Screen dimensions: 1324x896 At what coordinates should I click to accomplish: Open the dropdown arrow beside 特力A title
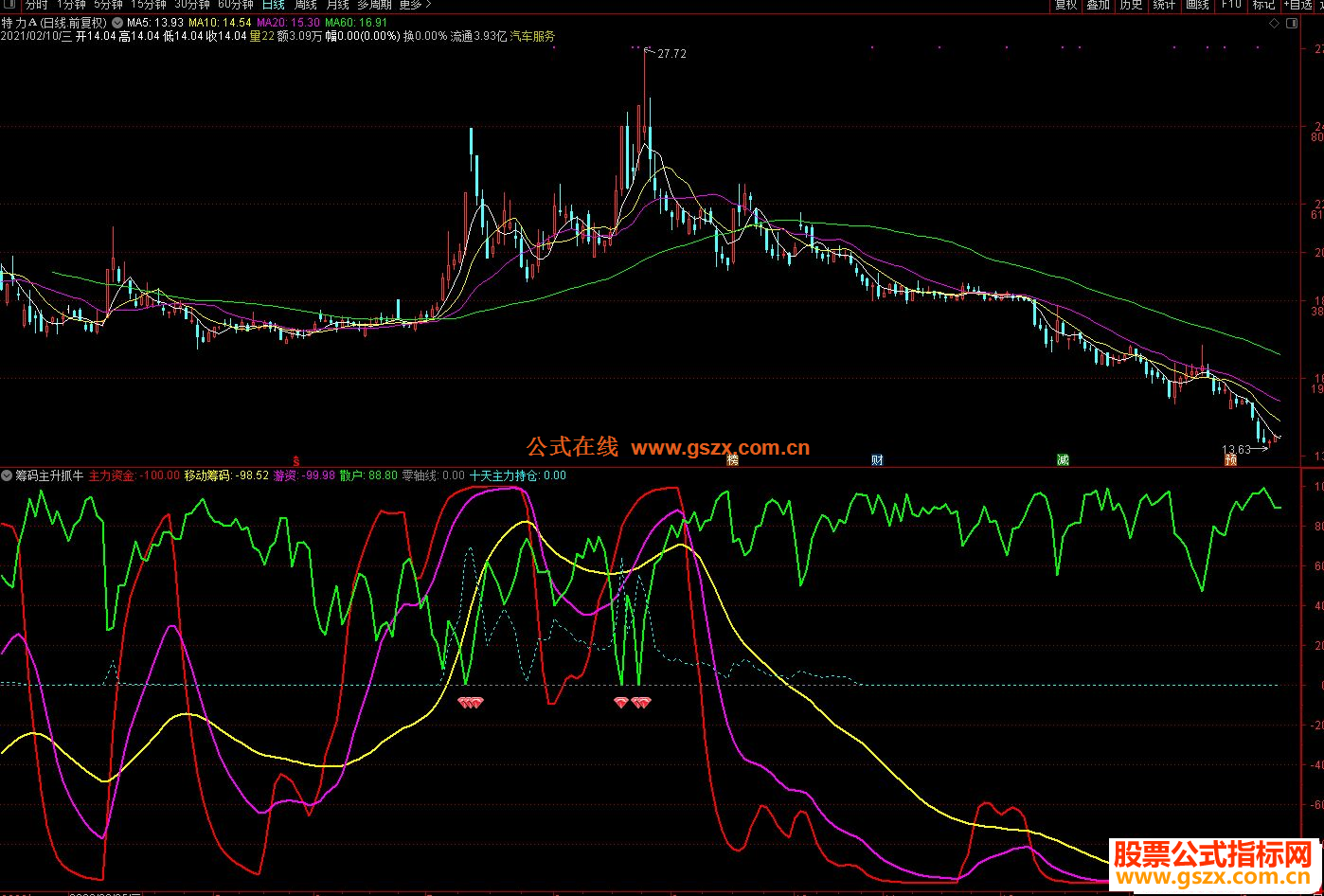coord(116,22)
